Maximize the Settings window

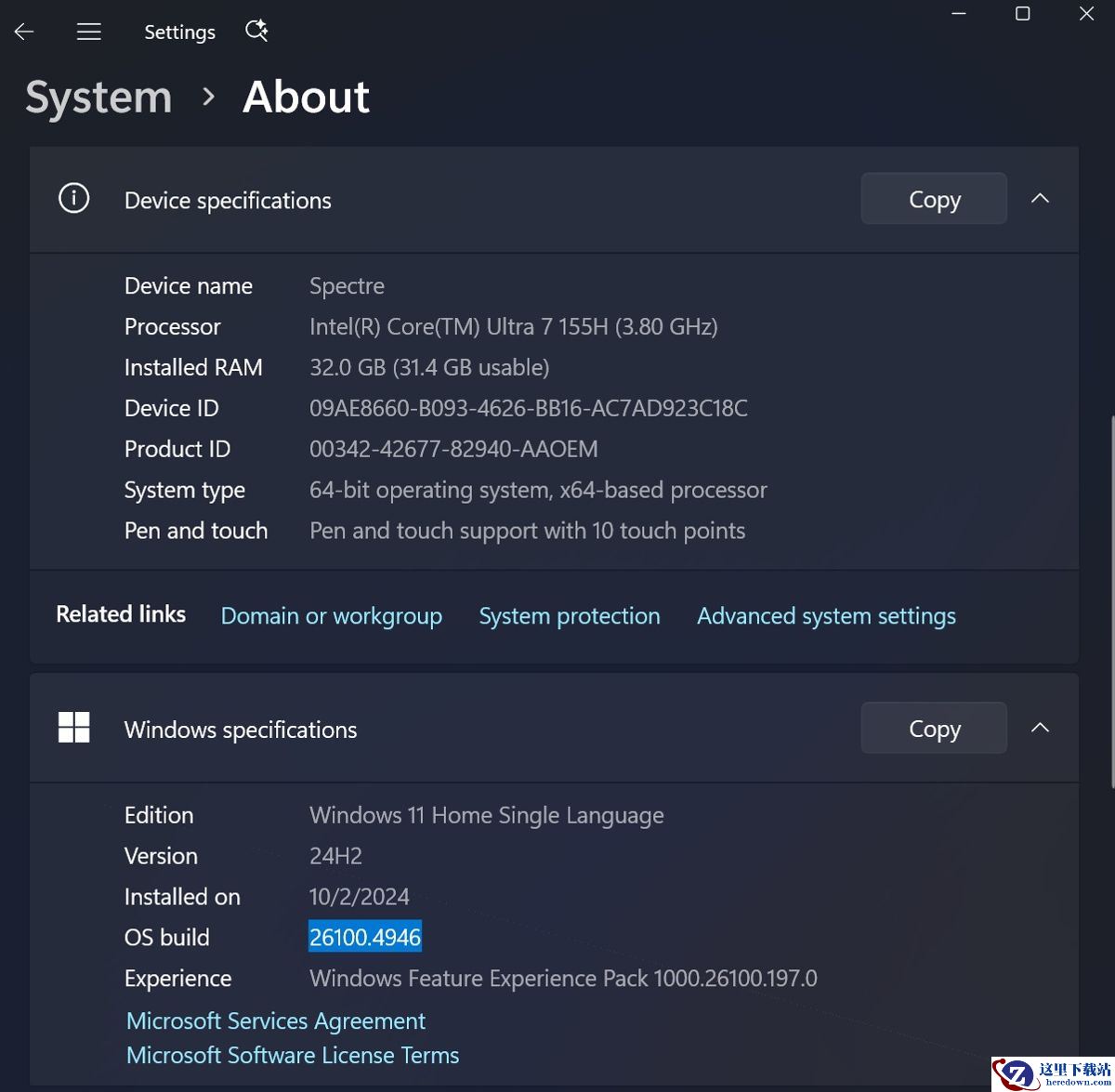(1023, 14)
